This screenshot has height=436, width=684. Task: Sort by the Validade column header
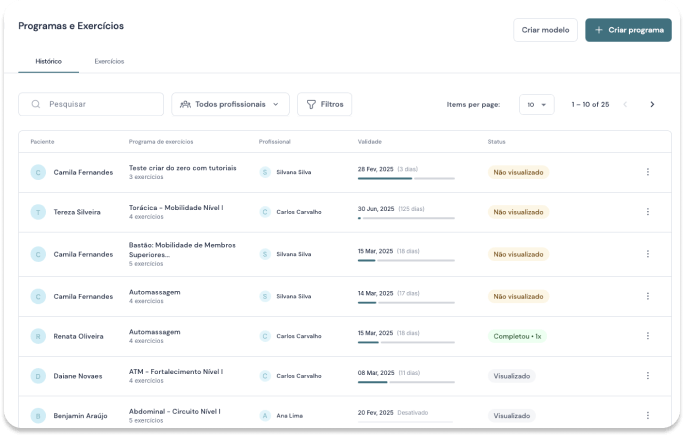[x=369, y=141]
